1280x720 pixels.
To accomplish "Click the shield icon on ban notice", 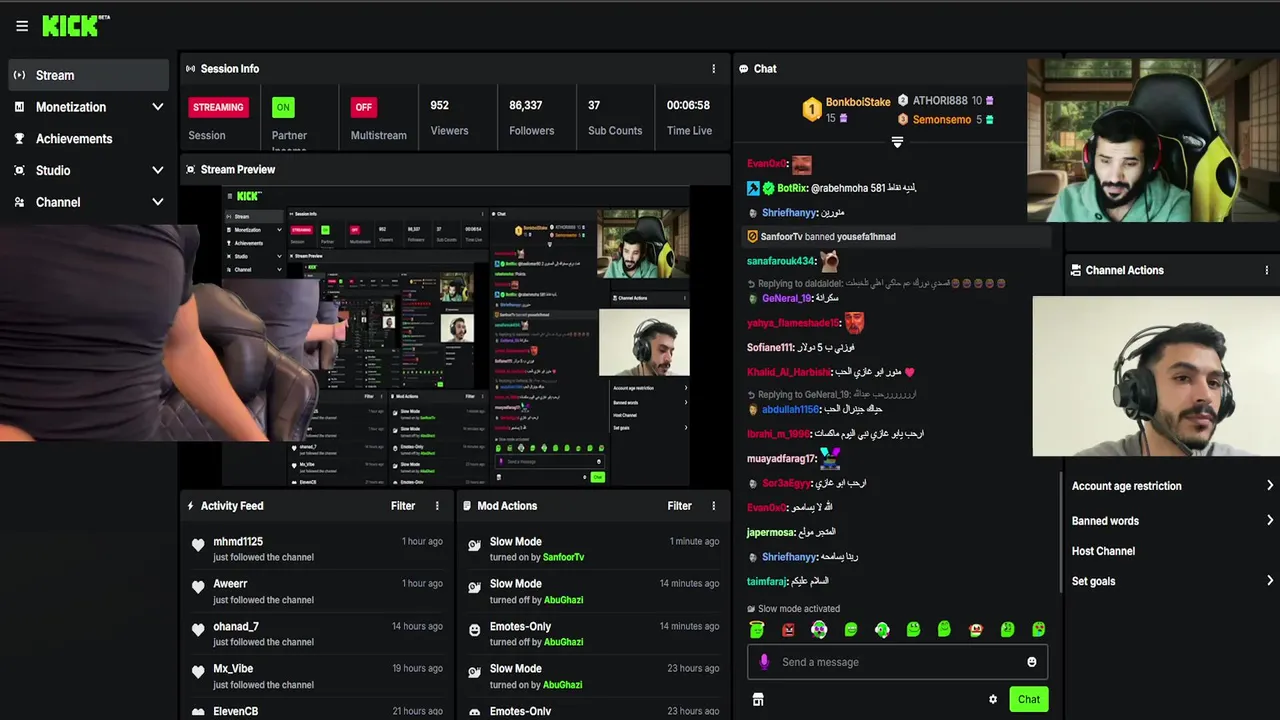I will point(753,237).
